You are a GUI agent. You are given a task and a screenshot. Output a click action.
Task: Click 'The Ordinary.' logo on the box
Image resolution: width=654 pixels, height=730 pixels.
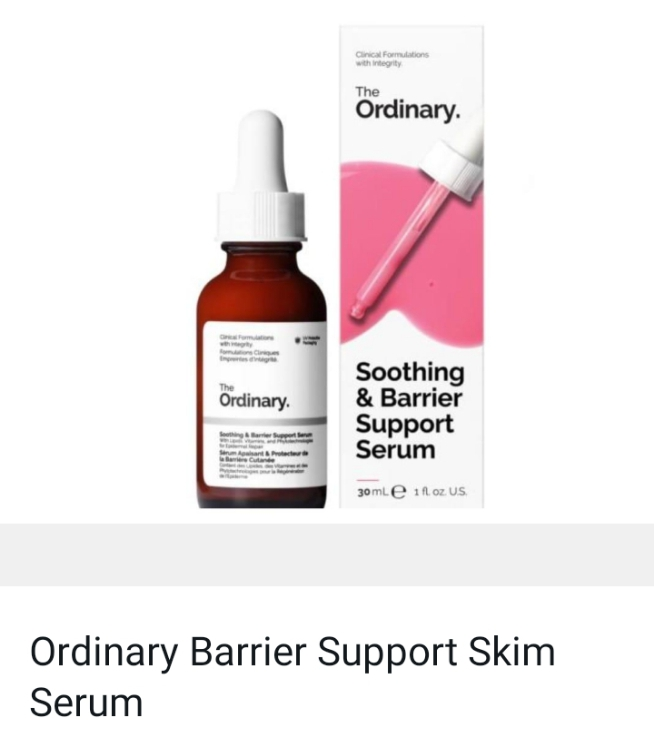coord(408,104)
